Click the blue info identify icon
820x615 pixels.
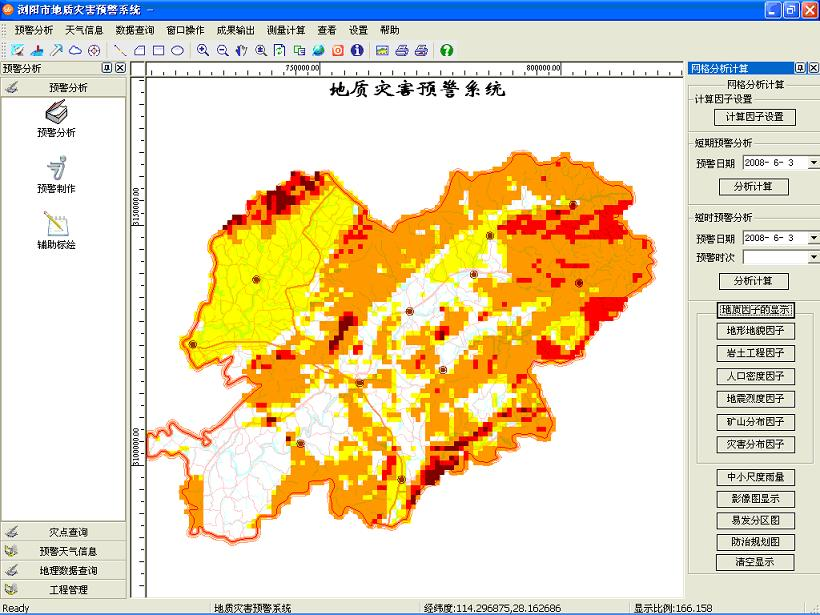point(357,50)
